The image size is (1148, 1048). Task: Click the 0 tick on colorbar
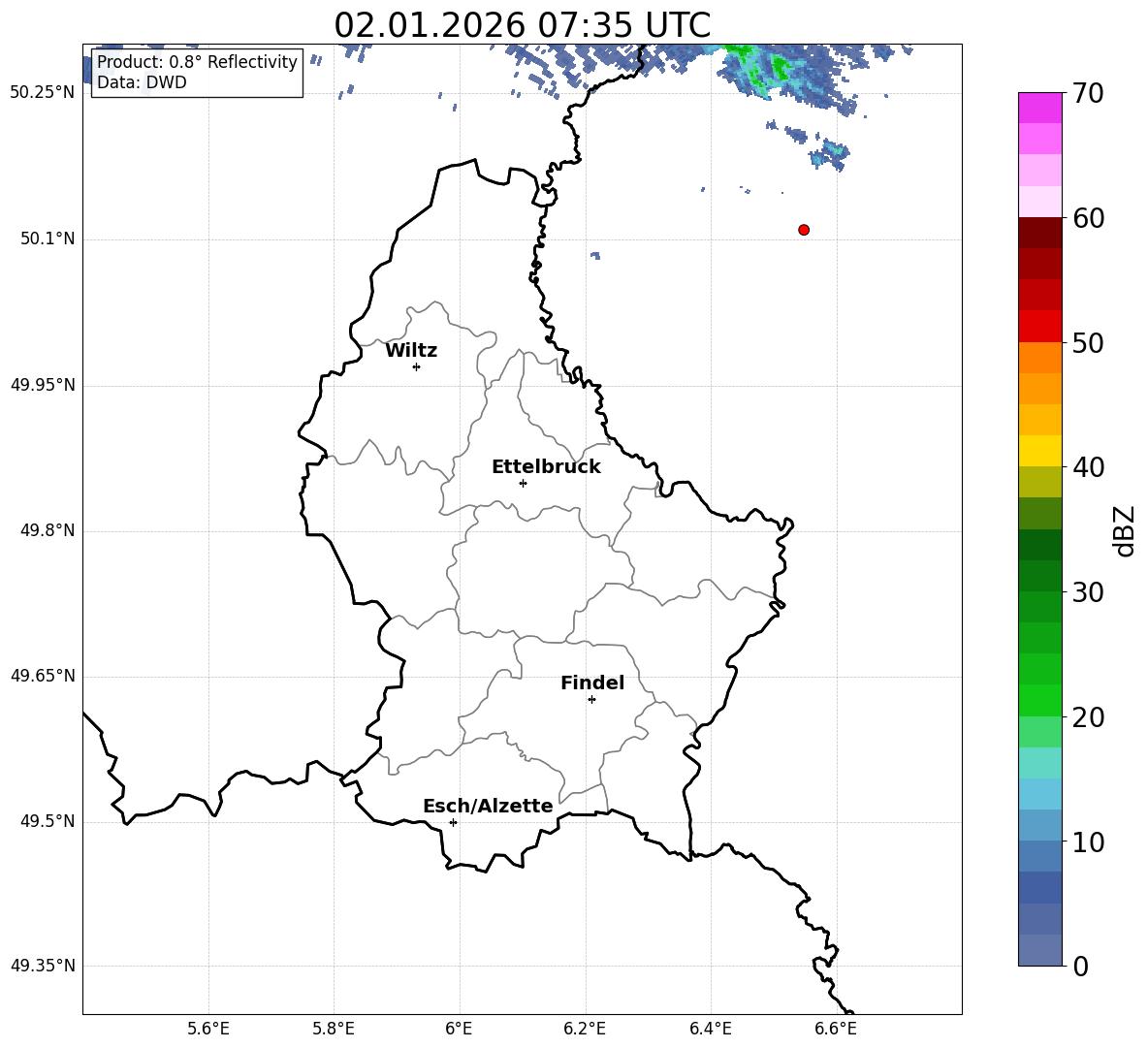tap(1081, 966)
